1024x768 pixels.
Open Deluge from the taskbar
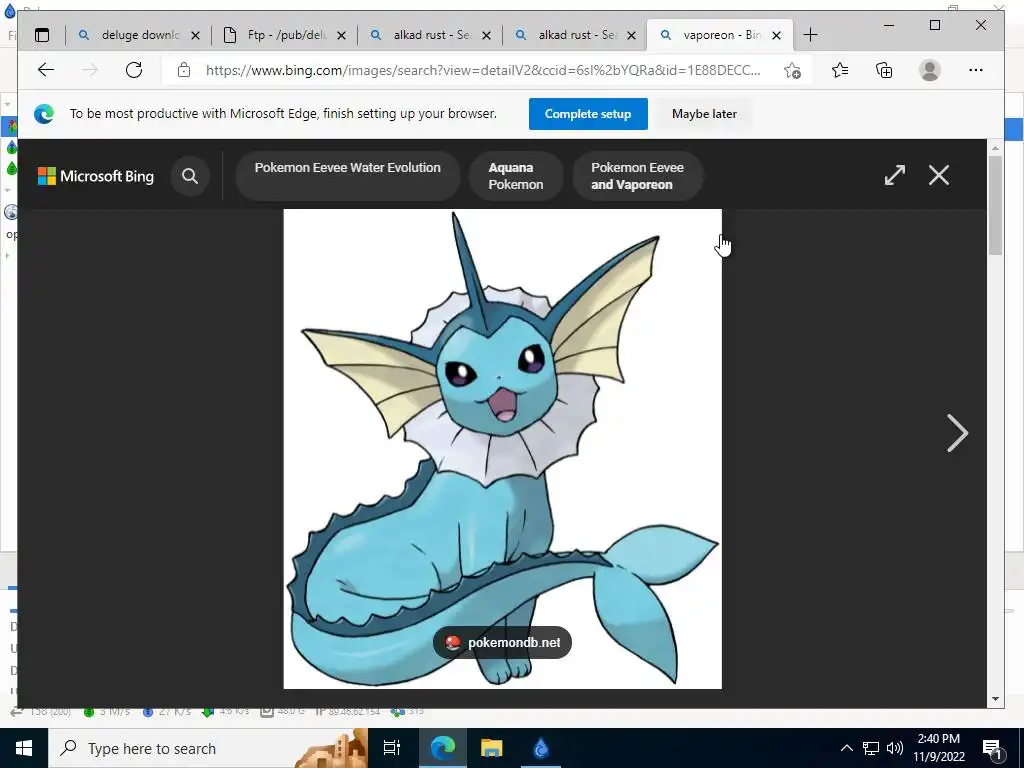[541, 748]
